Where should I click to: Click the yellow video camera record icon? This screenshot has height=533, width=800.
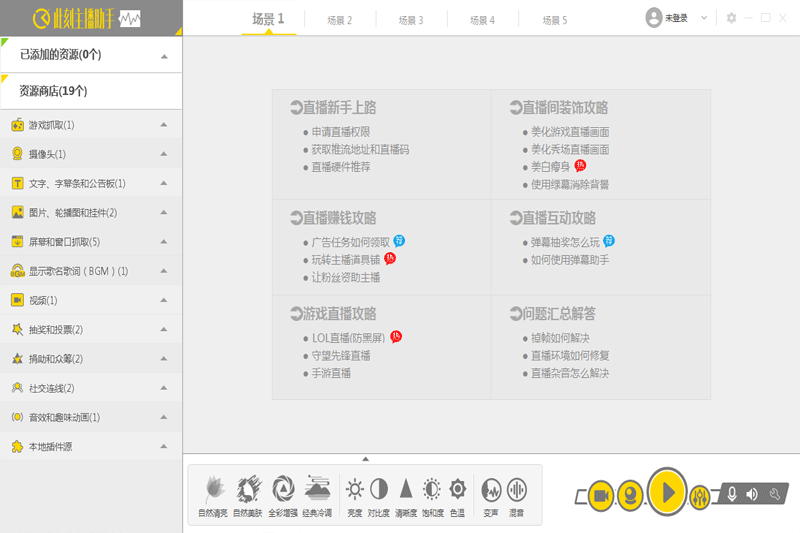(x=600, y=495)
